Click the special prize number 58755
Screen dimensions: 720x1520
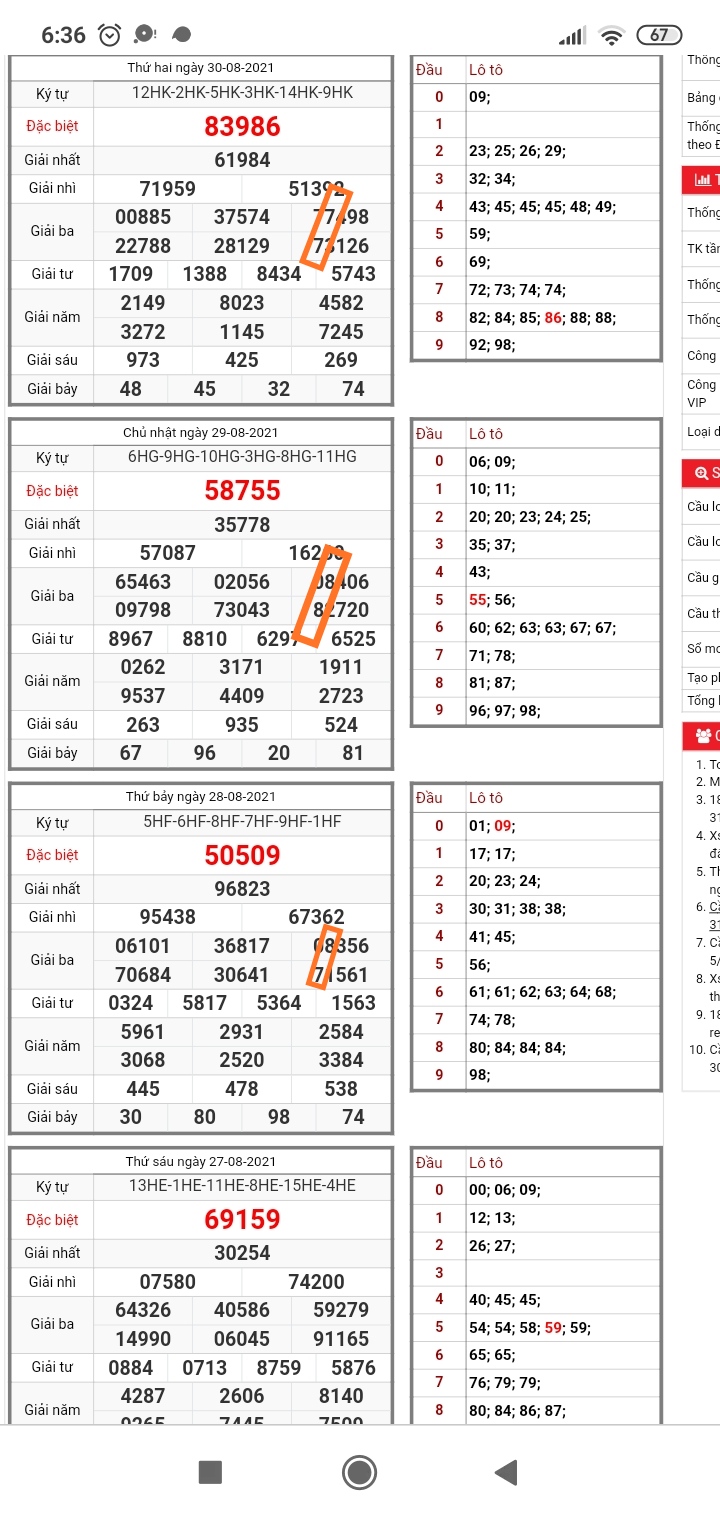[242, 491]
